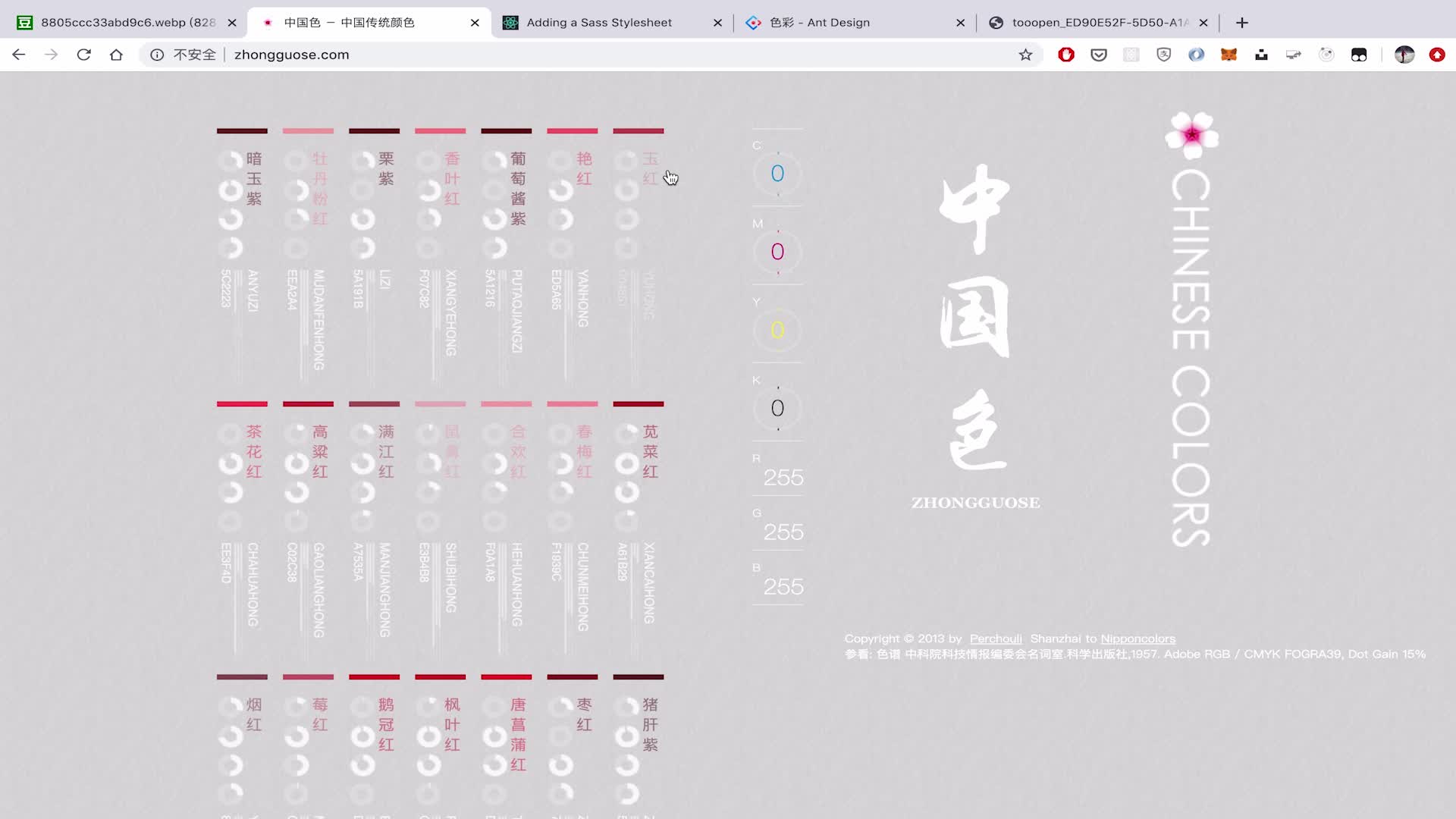The image size is (1456, 819).
Task: Click the red AdBlock extension icon
Action: point(1066,55)
